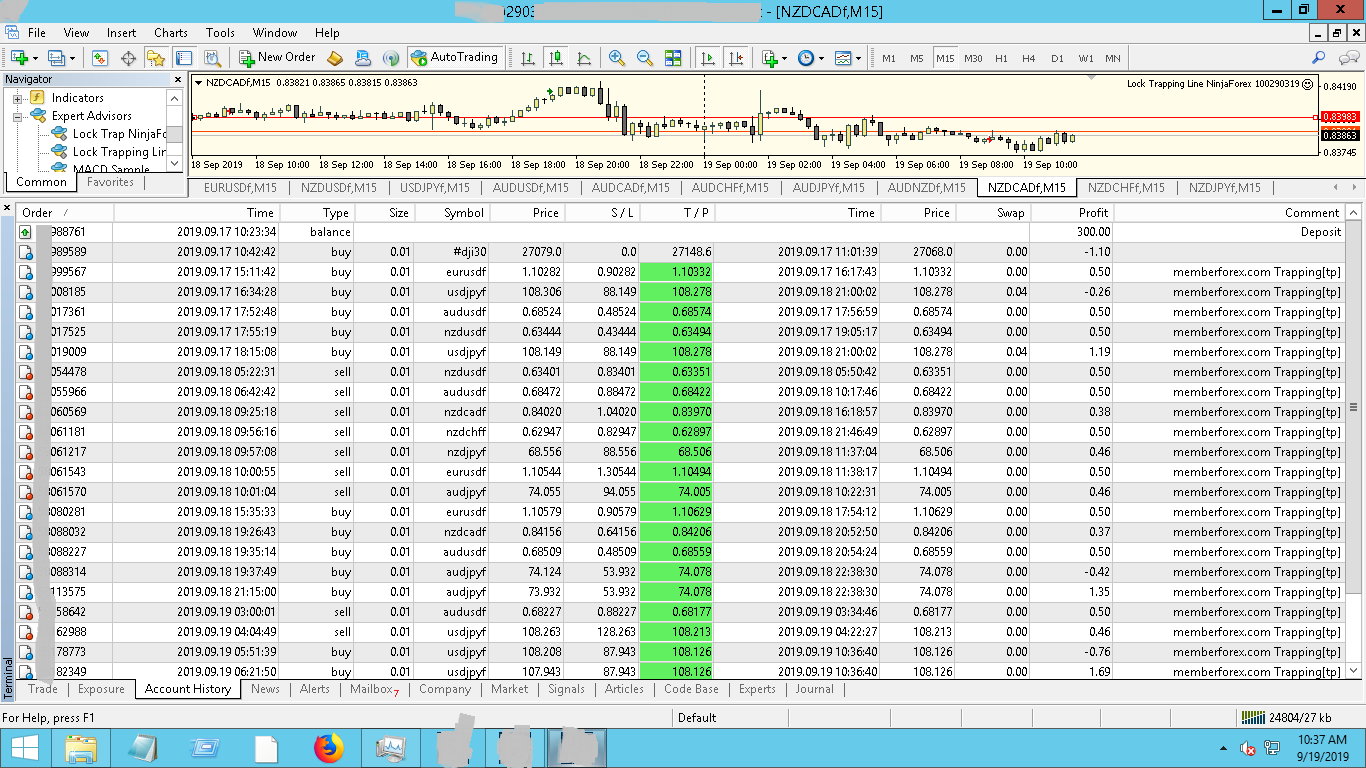Open the Indicators list toolbar icon
The width and height of the screenshot is (1366, 768).
pyautogui.click(x=768, y=58)
